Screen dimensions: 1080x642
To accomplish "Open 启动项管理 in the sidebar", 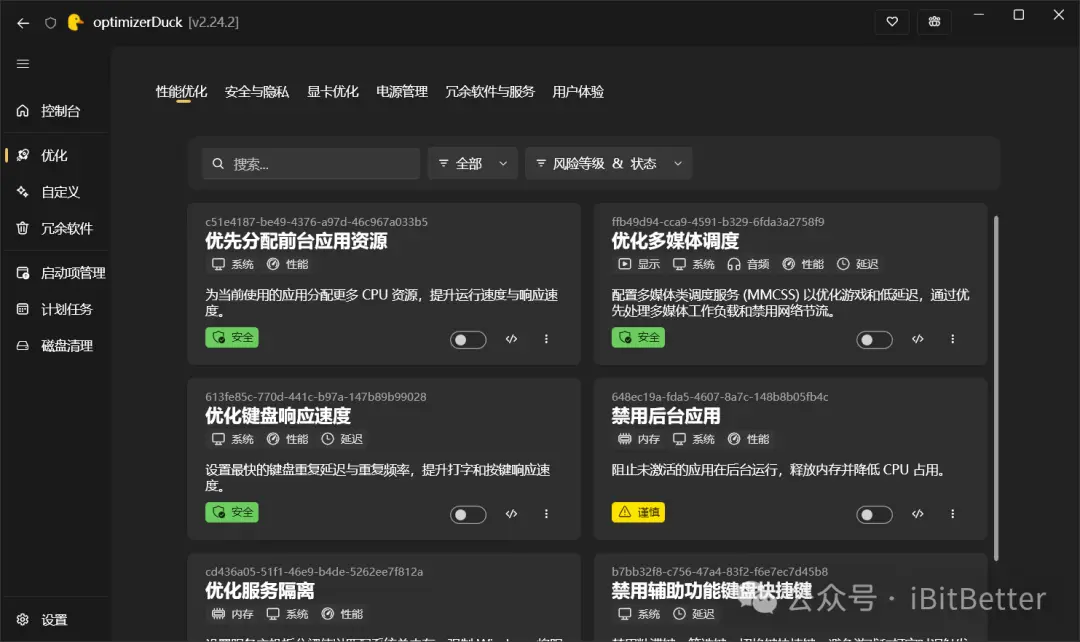I will 56,273.
